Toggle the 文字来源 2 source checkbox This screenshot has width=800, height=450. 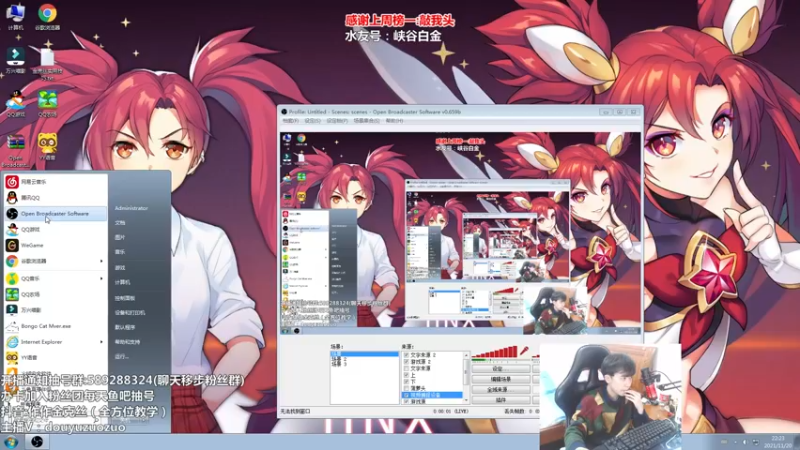(406, 355)
